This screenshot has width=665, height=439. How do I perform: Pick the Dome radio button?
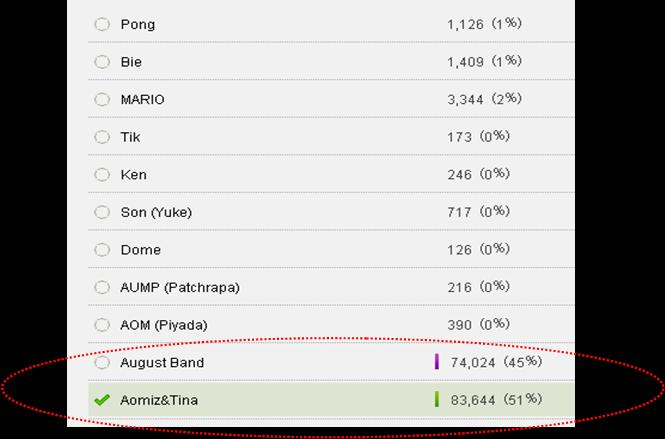[x=102, y=250]
